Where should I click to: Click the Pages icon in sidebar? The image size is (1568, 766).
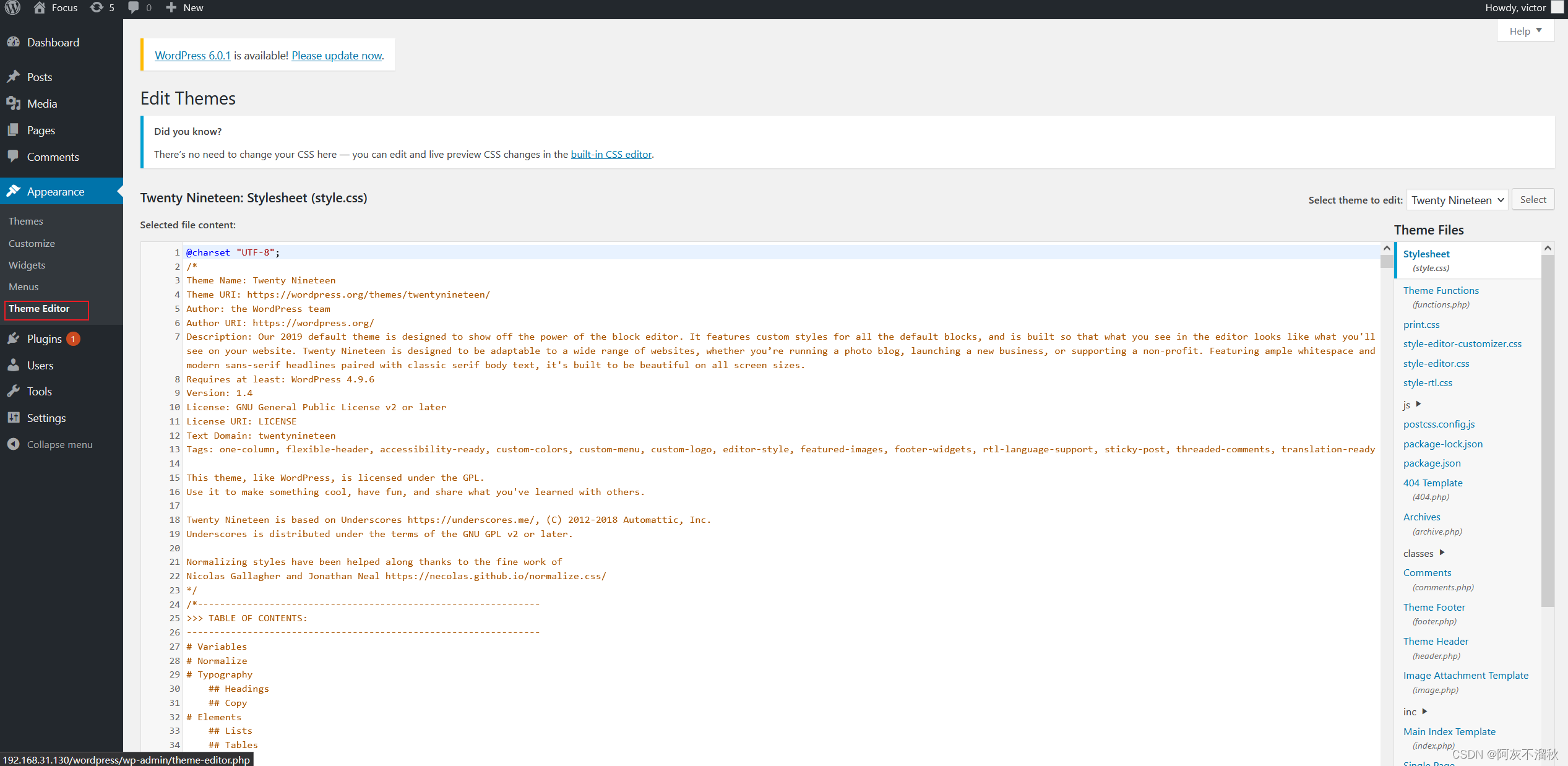(14, 130)
